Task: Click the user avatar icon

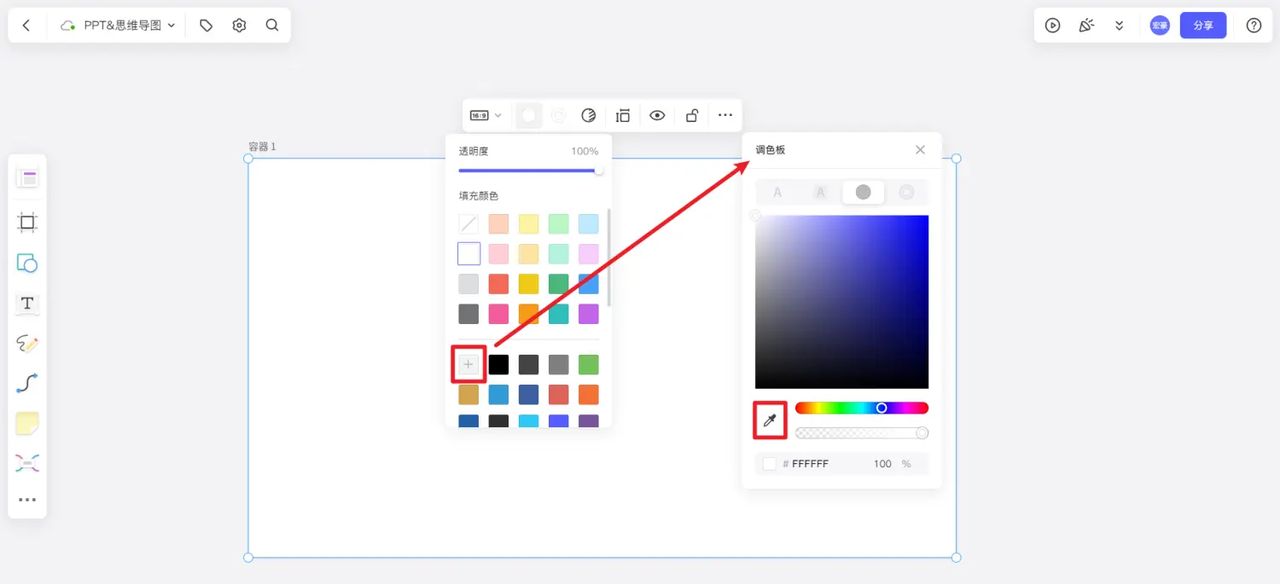Action: click(1160, 25)
